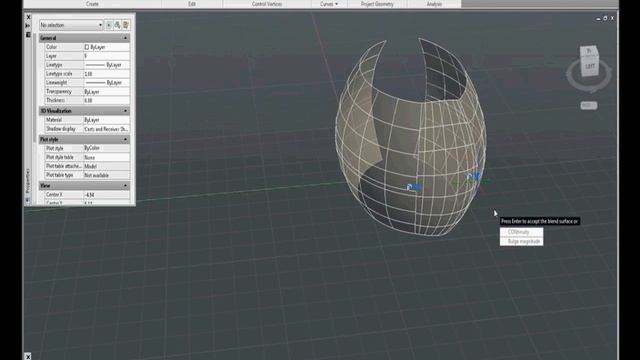Open the Project Geometry panel
The image size is (640, 360).
[377, 4]
